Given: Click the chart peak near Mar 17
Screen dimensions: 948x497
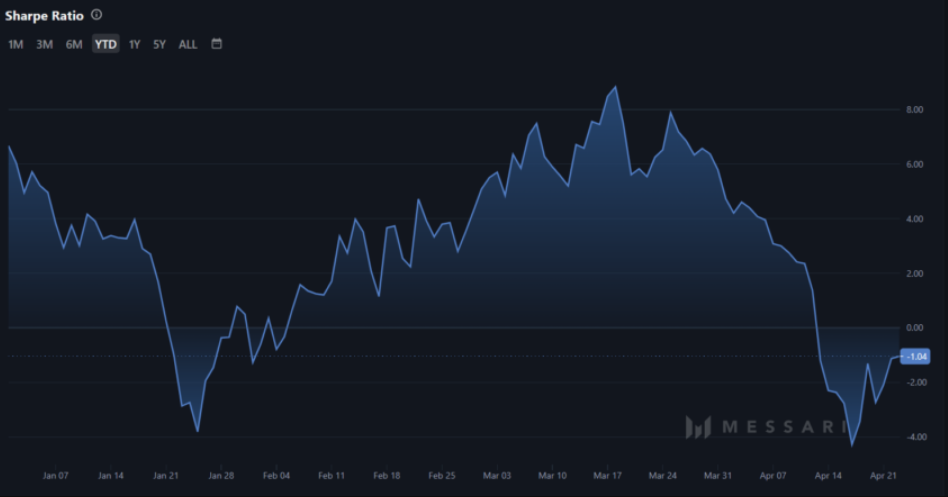Looking at the screenshot, I should coord(616,87).
